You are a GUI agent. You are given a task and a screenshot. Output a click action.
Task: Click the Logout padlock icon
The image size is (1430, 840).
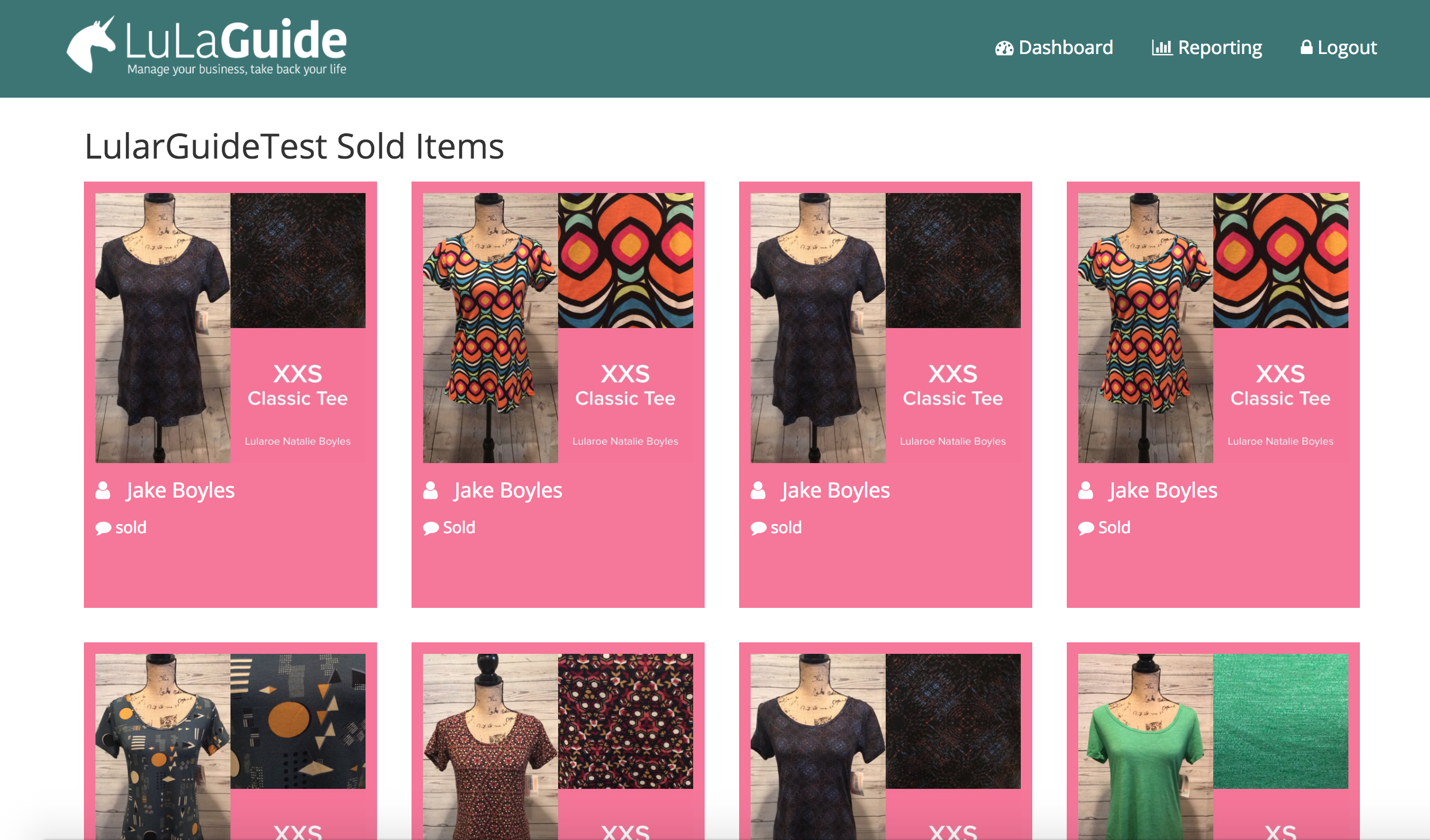tap(1306, 47)
